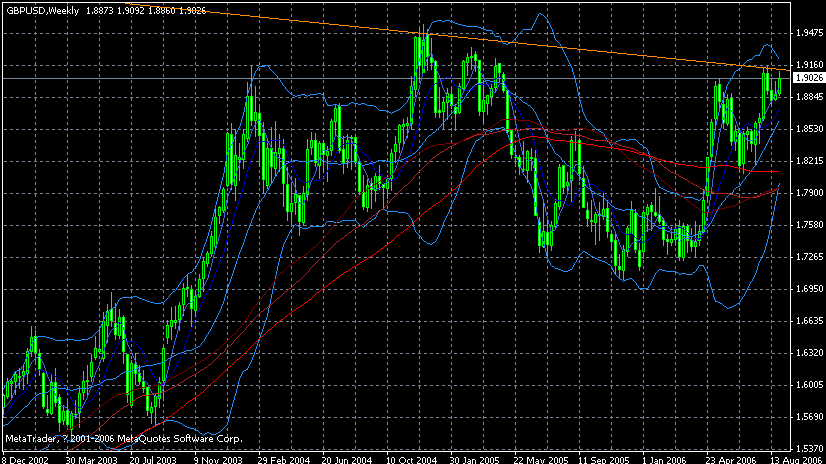The image size is (826, 464).
Task: Click the 13 Aug 2006 date label
Action: click(796, 459)
